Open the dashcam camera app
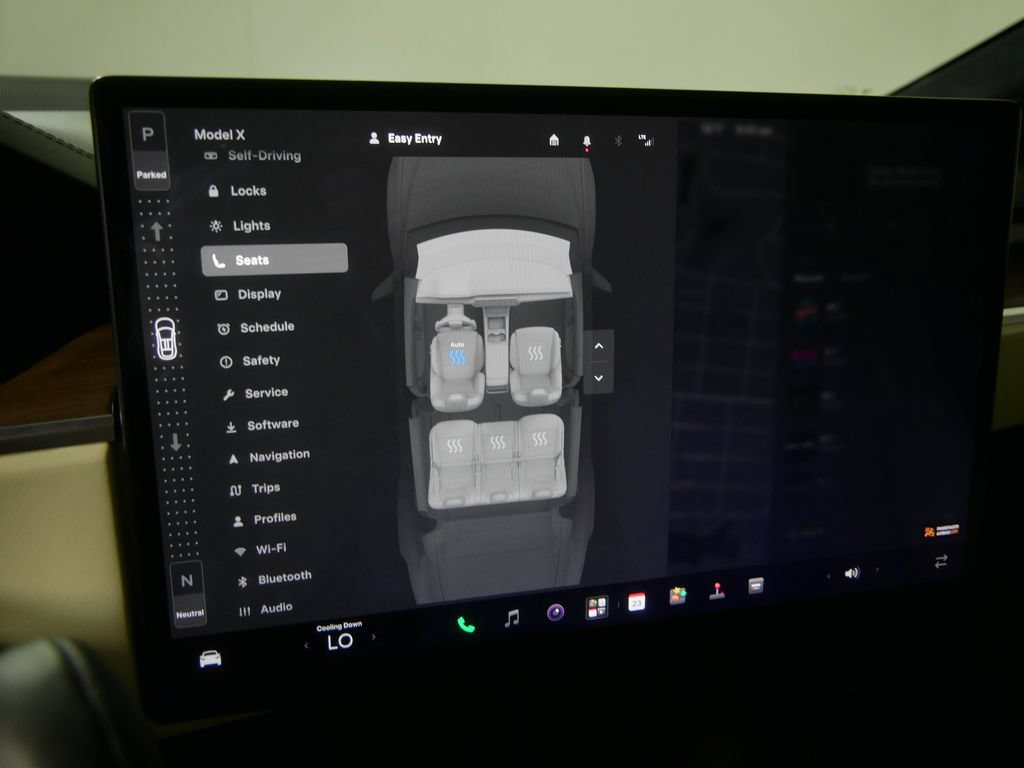The image size is (1024, 768). [555, 612]
